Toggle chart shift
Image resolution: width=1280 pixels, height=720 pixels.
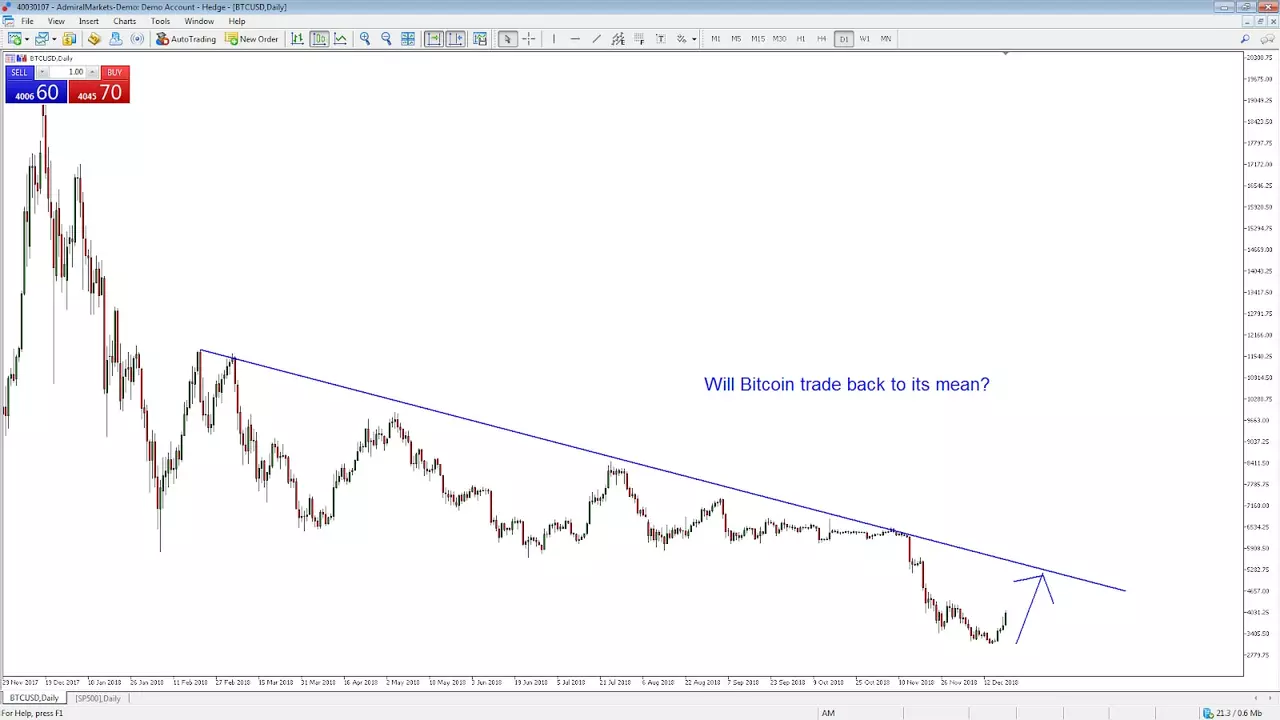[x=456, y=39]
